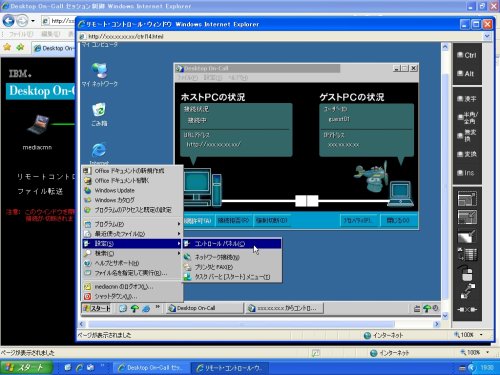Image resolution: width=500 pixels, height=375 pixels.
Task: Open Windows Update from the Start menu
Action: (132, 190)
